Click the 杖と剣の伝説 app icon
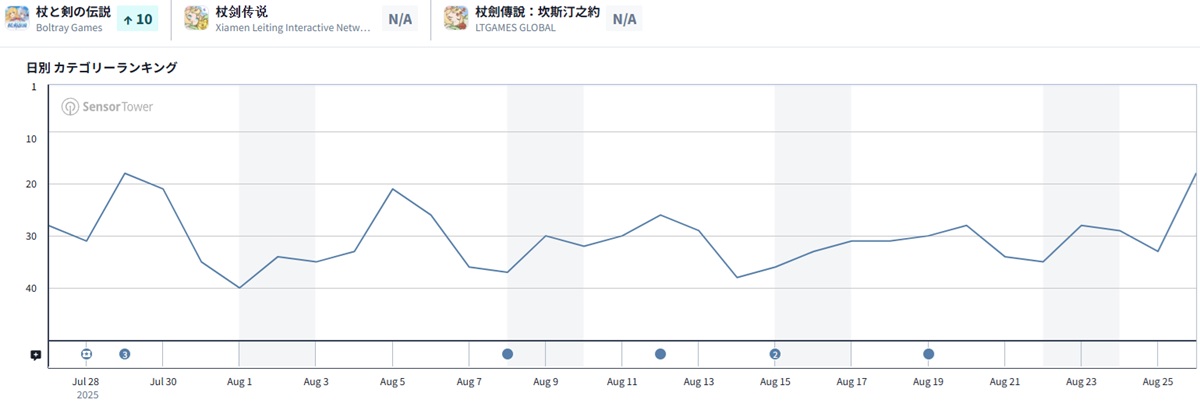This screenshot has height=403, width=1200. coord(17,19)
